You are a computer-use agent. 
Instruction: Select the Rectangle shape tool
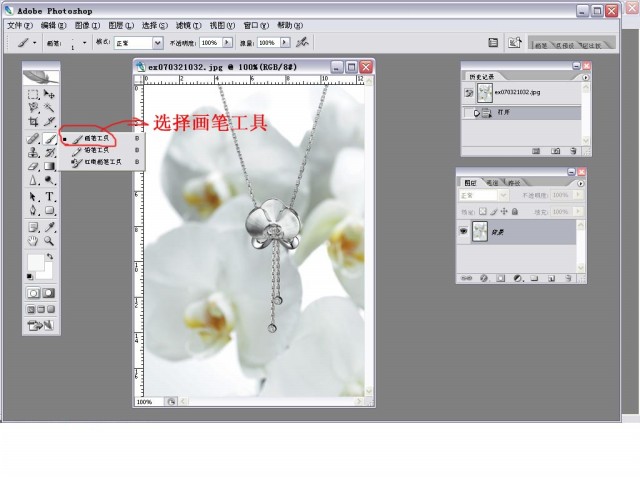[x=49, y=211]
